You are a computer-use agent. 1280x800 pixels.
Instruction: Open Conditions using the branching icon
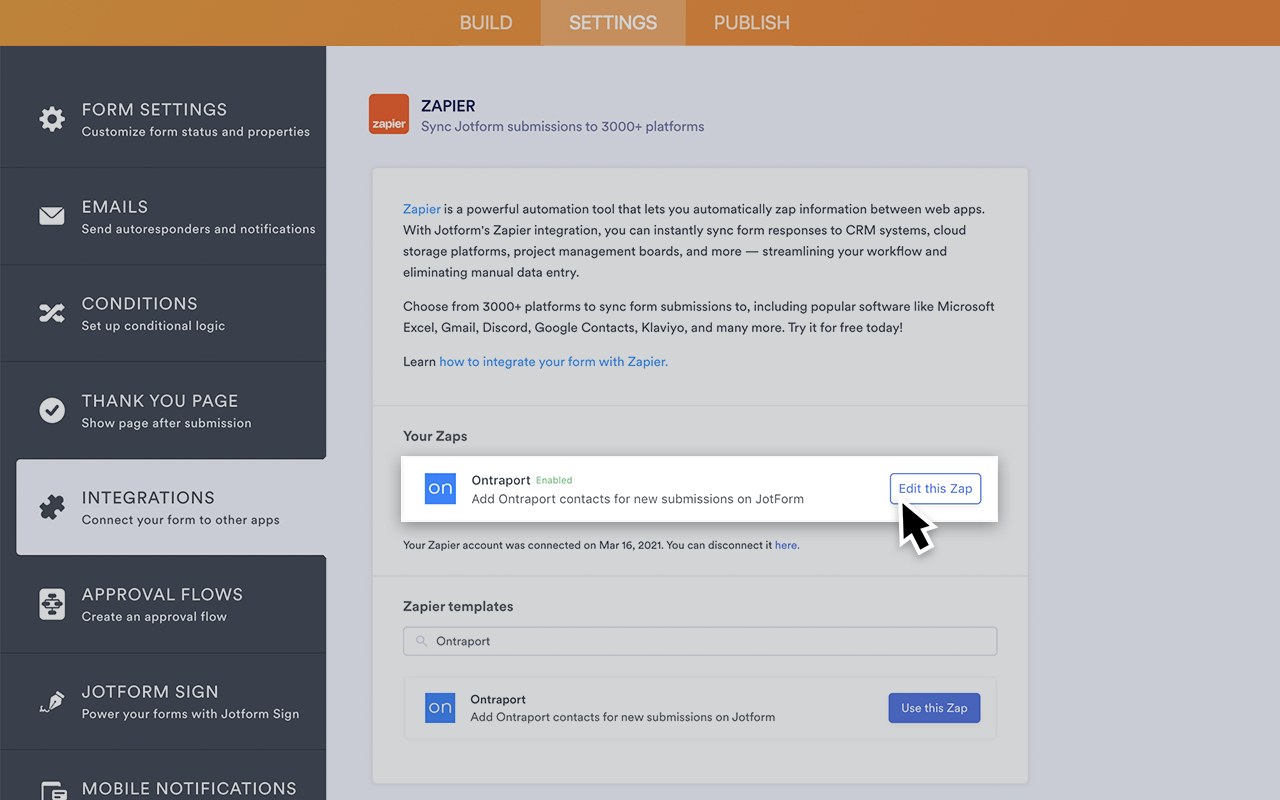coord(52,312)
